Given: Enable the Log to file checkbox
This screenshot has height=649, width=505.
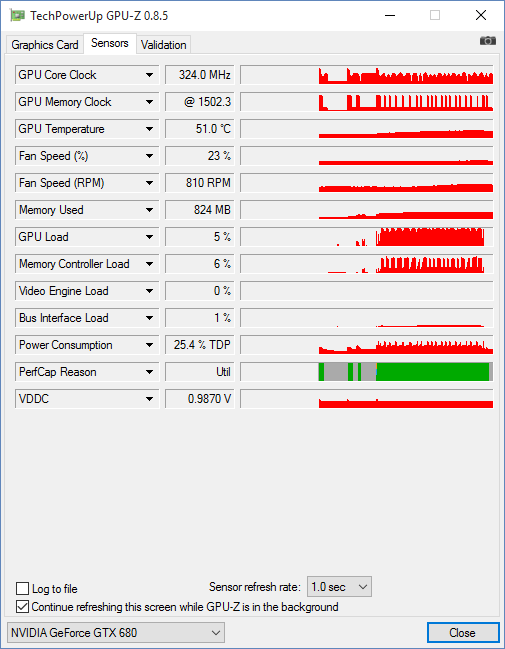Looking at the screenshot, I should pos(22,589).
